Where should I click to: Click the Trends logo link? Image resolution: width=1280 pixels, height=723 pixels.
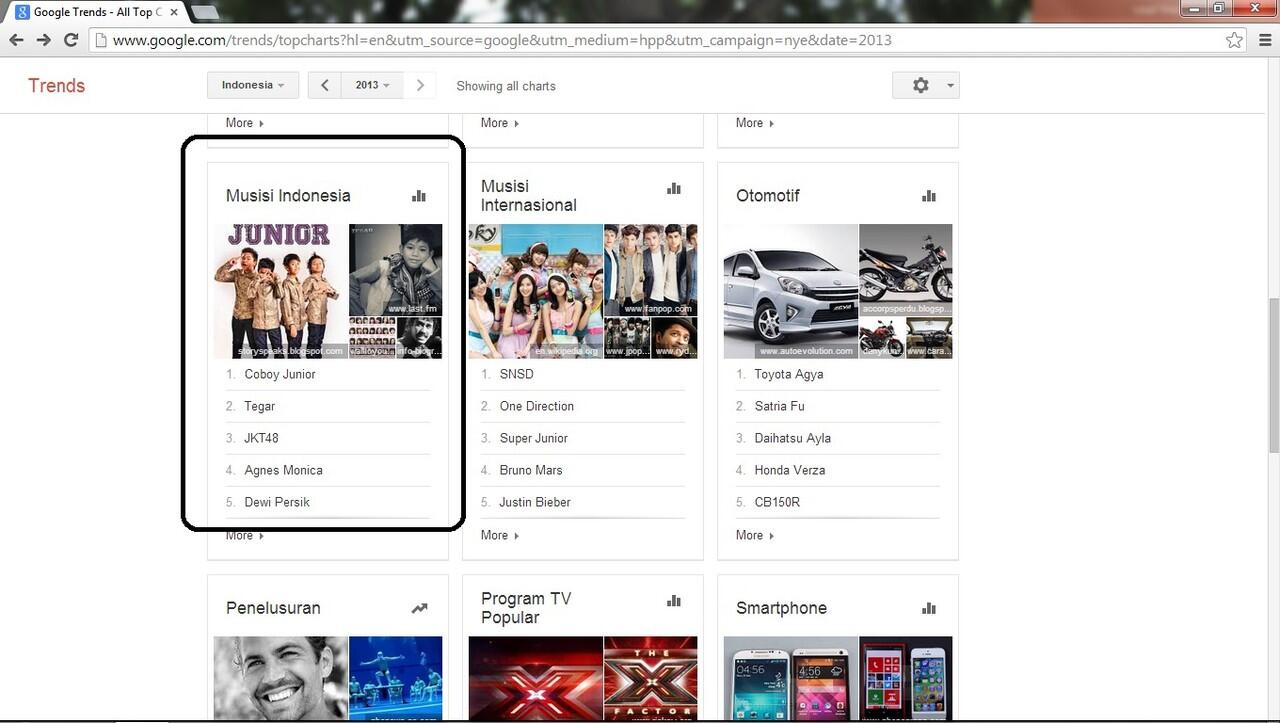pyautogui.click(x=56, y=85)
